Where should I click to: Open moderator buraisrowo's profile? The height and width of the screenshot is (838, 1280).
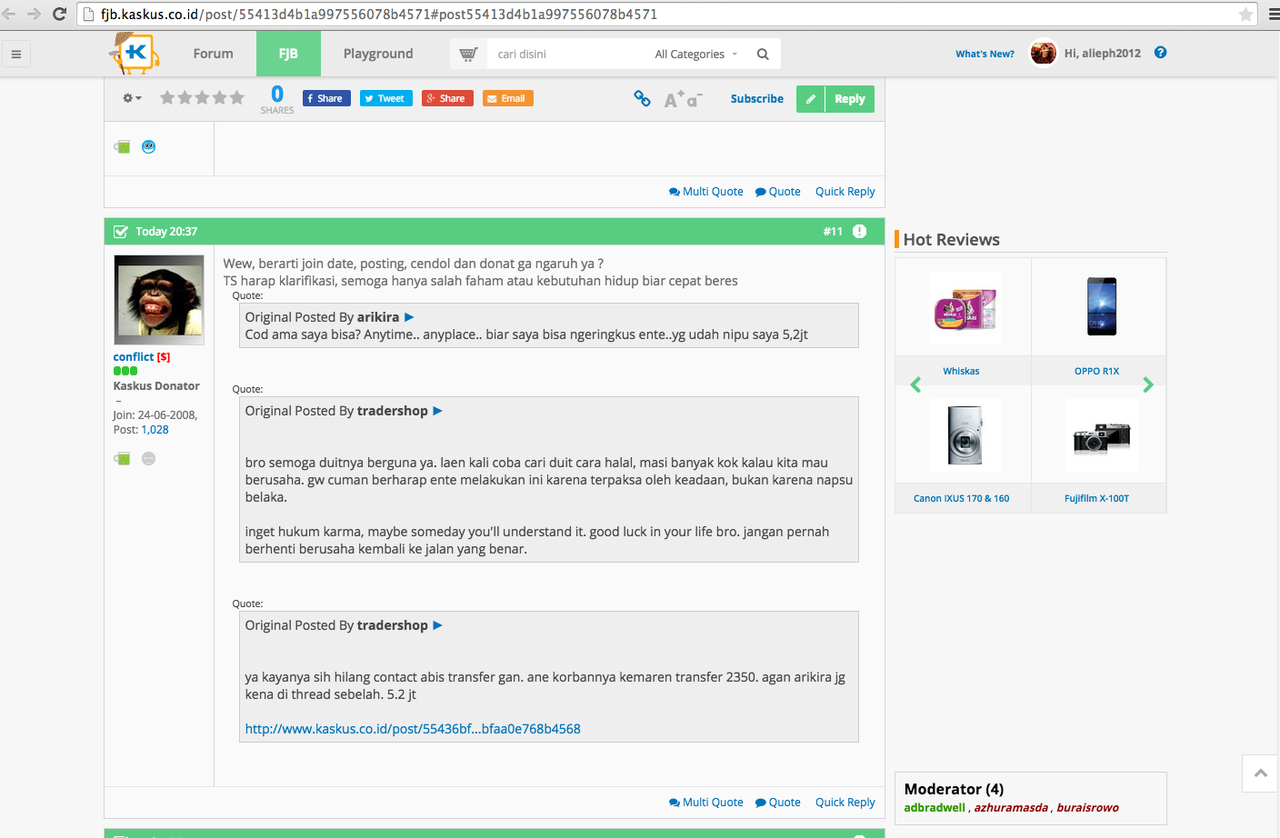coord(1088,807)
